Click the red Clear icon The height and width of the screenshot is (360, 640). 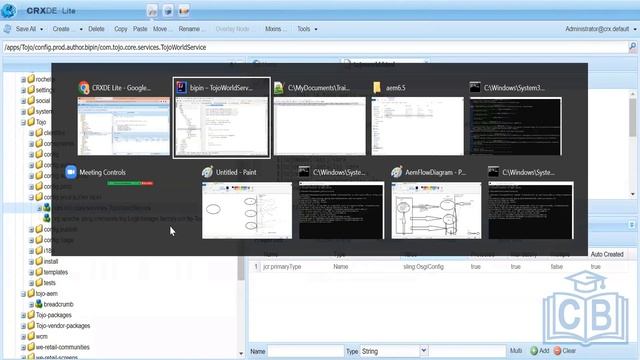coord(557,351)
